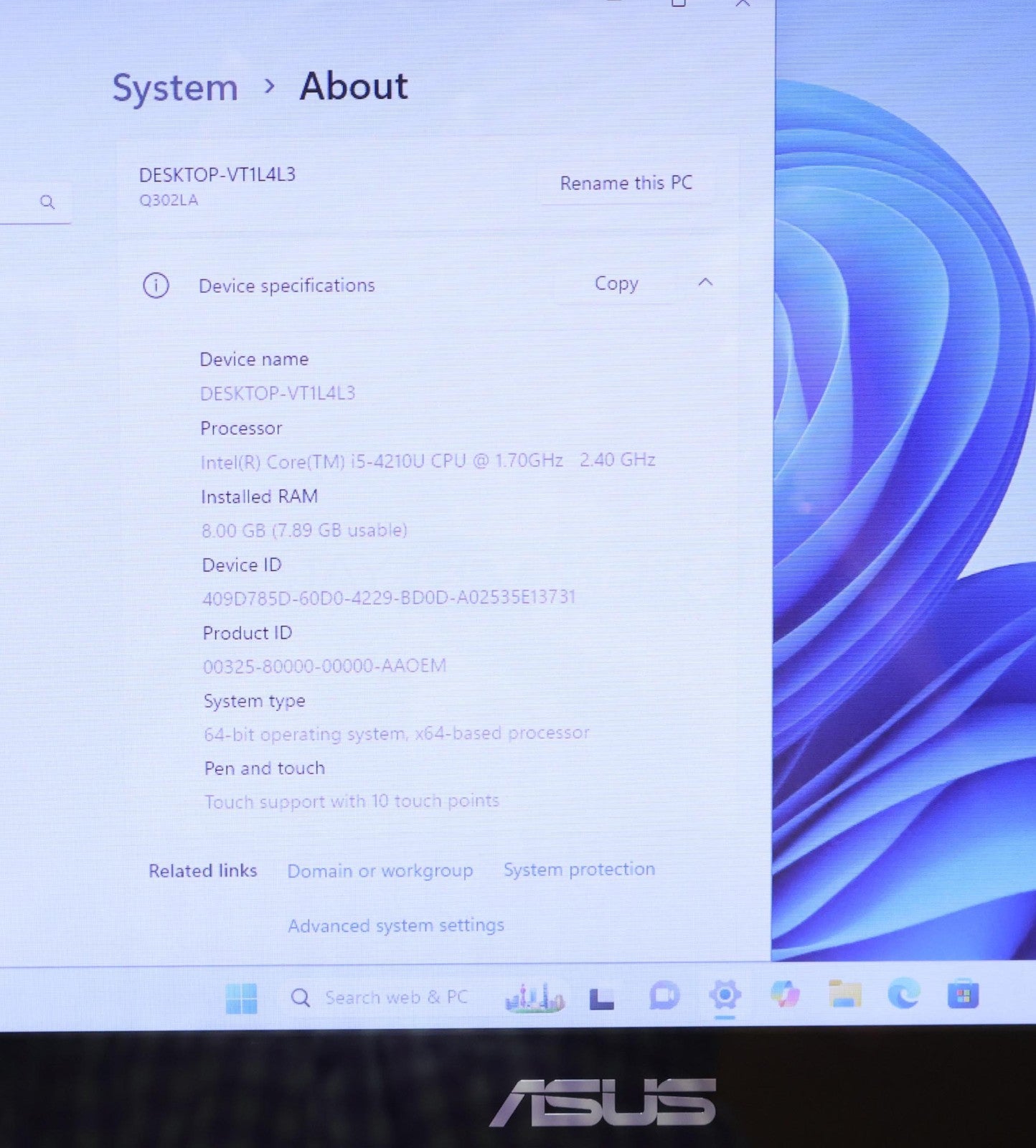The width and height of the screenshot is (1036, 1148).
Task: Open Domain or workgroup link
Action: pyautogui.click(x=380, y=871)
